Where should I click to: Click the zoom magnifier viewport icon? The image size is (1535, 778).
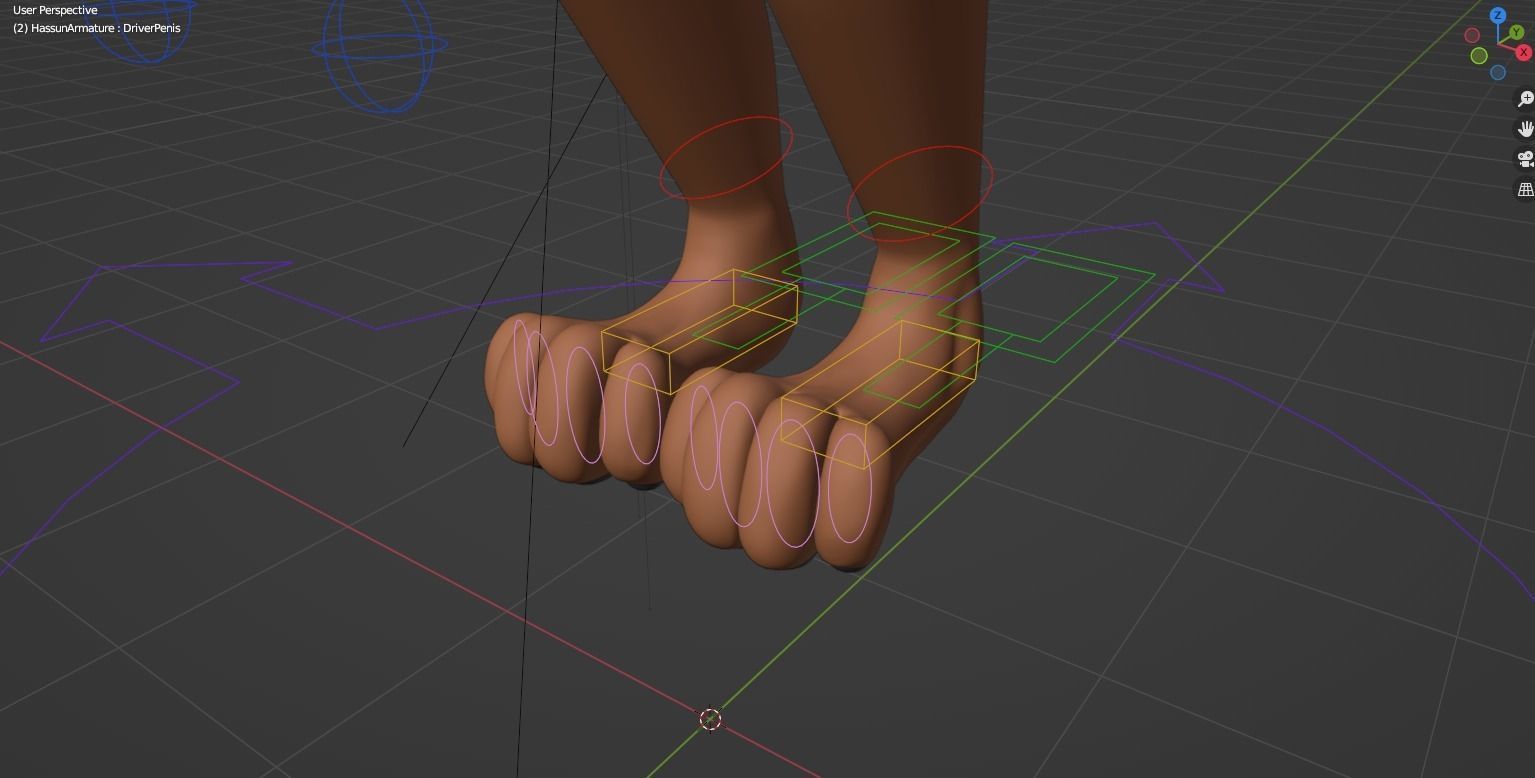(x=1525, y=99)
